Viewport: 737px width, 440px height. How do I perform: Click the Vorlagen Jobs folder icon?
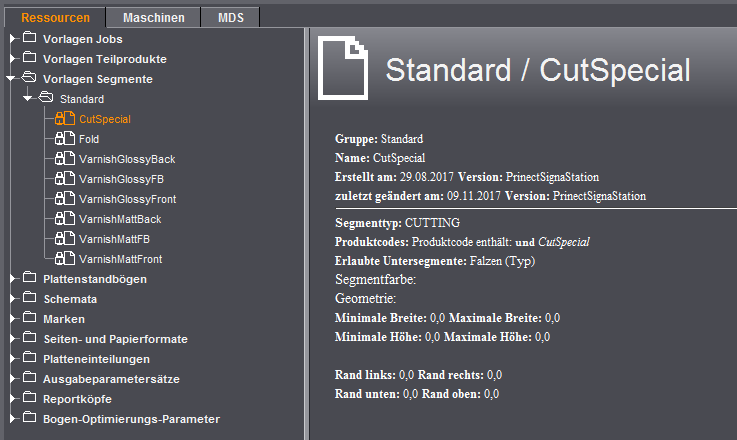(x=30, y=37)
